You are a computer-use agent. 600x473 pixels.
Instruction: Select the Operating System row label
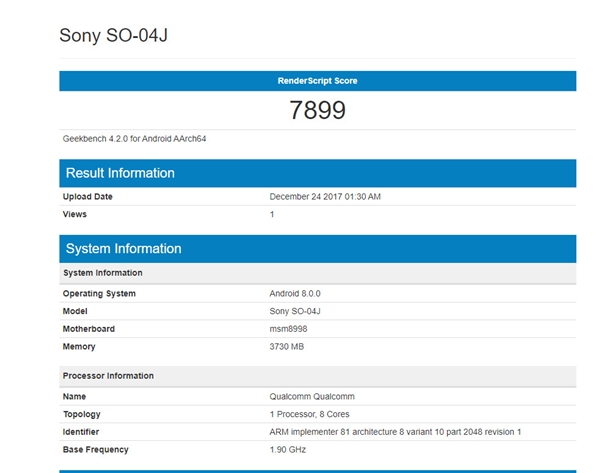pos(99,294)
